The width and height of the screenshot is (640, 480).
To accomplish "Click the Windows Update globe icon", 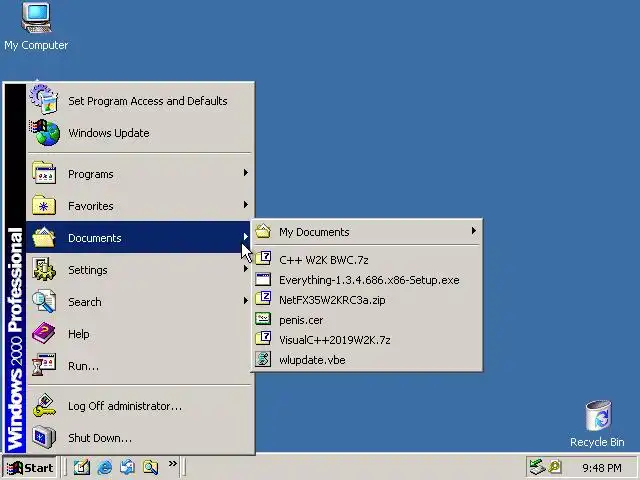I will coord(44,132).
